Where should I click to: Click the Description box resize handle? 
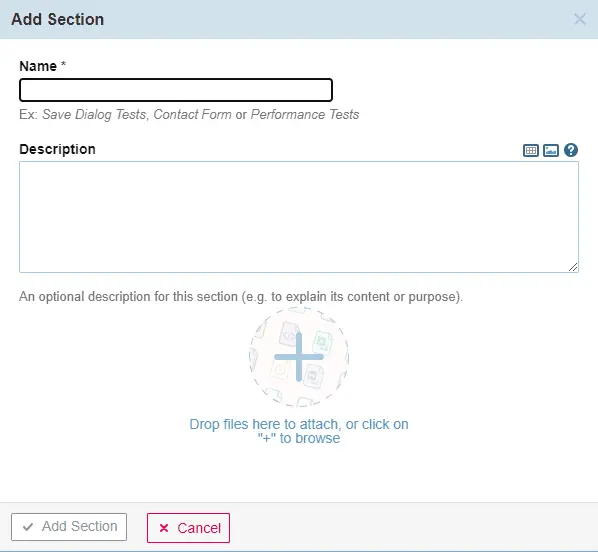(573, 267)
